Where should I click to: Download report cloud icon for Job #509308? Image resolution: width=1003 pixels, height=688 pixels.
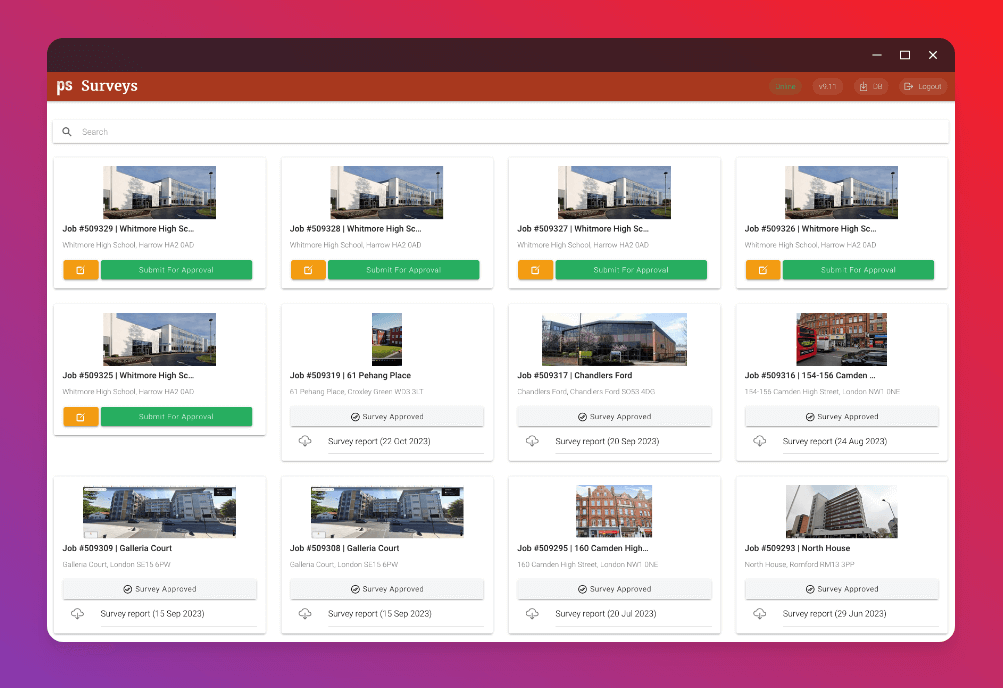click(305, 614)
